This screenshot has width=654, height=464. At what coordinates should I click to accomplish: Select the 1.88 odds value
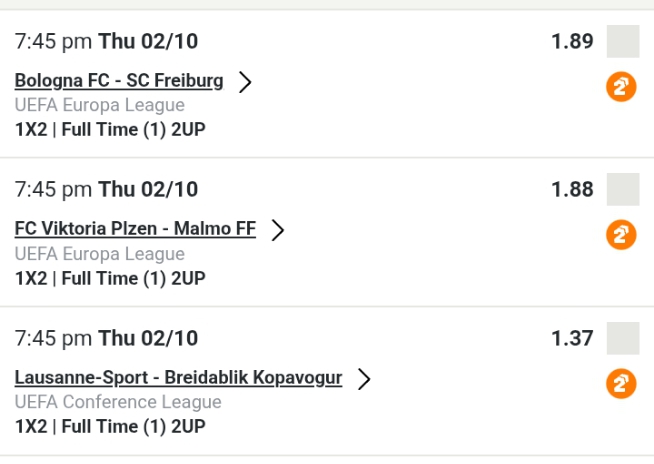click(x=572, y=189)
